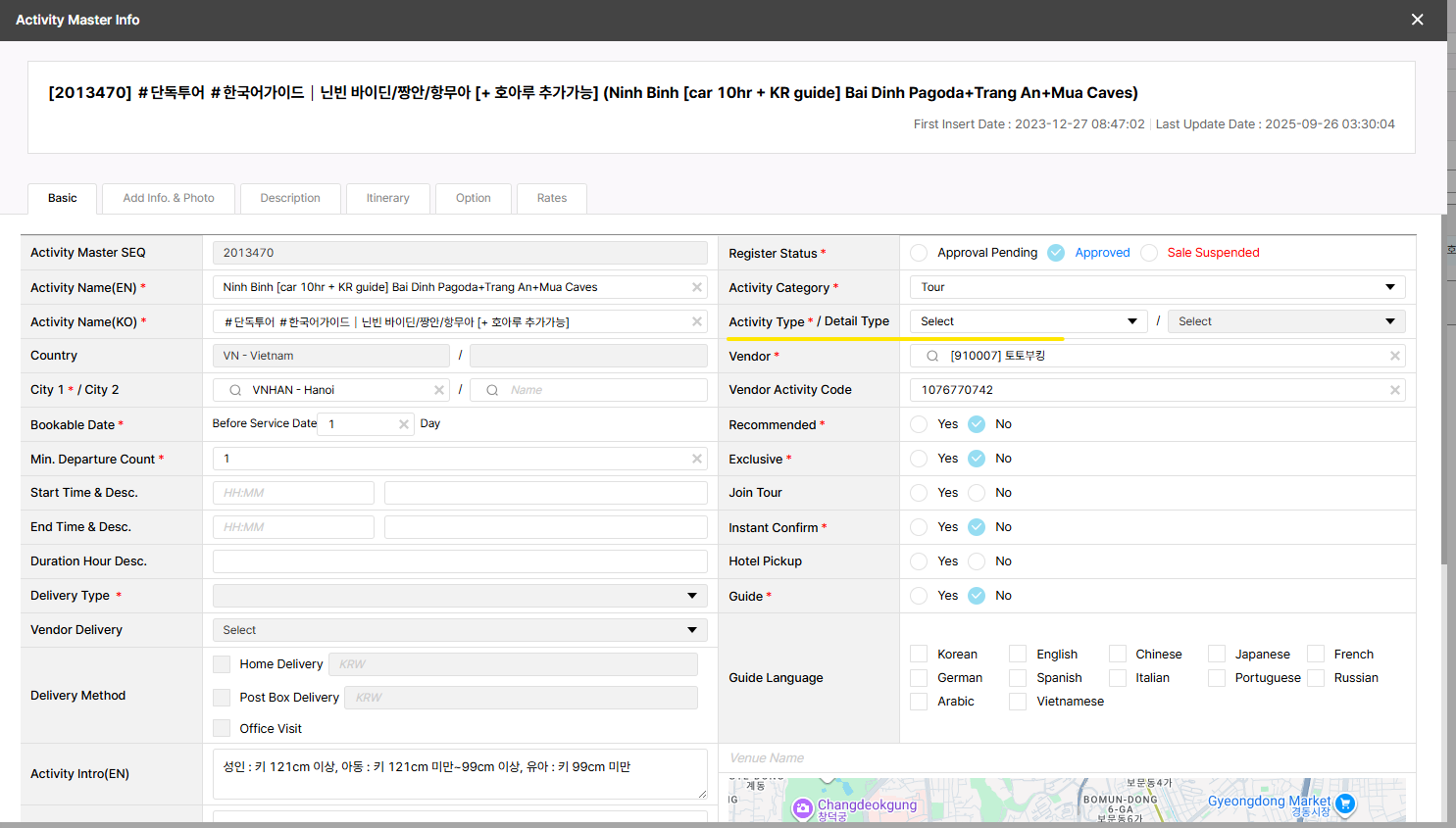
Task: Click the Vendor search magnifier icon
Action: [932, 356]
